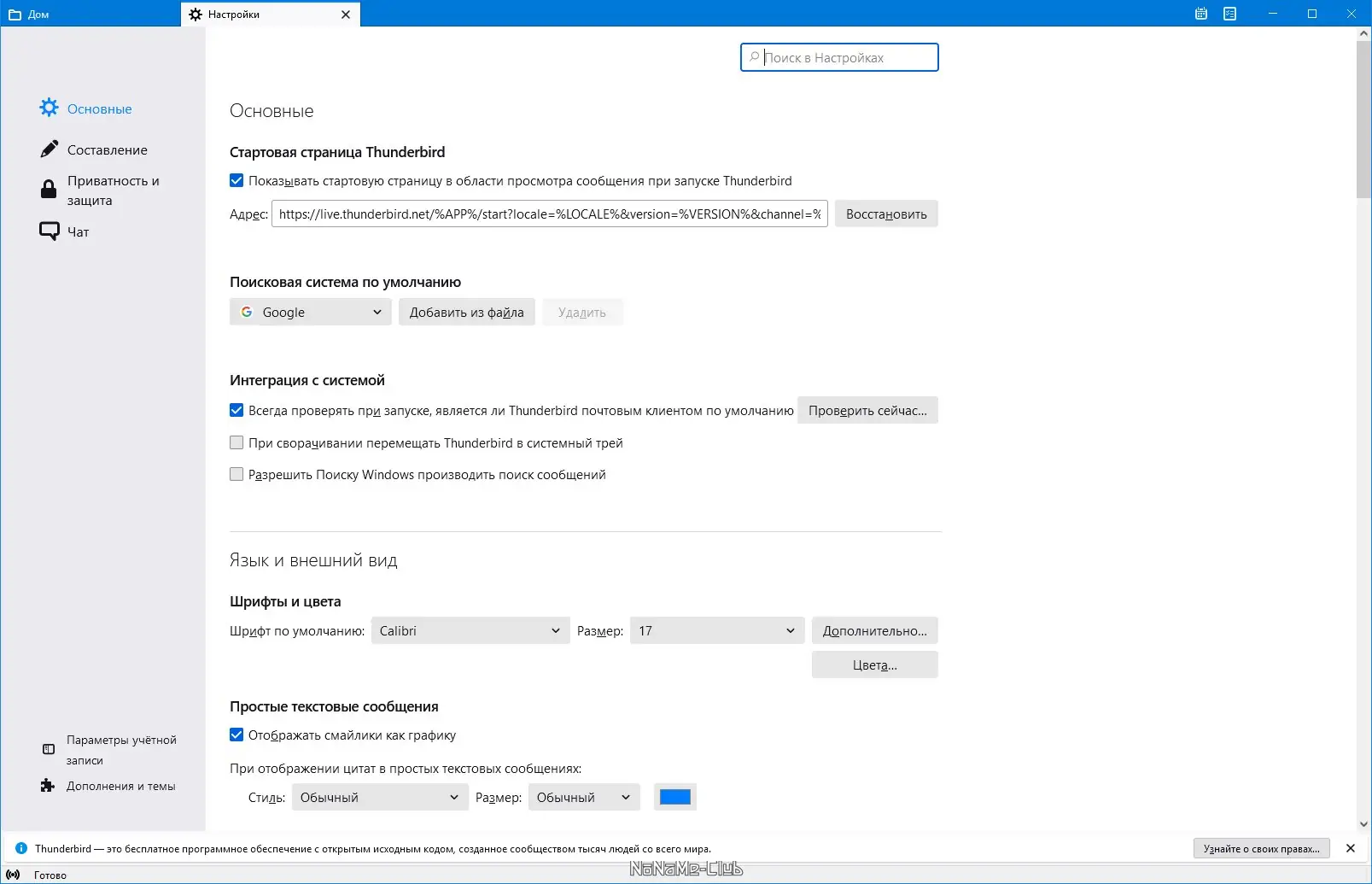Viewport: 1372px width, 884px height.
Task: Open Чат settings category
Action: [79, 231]
